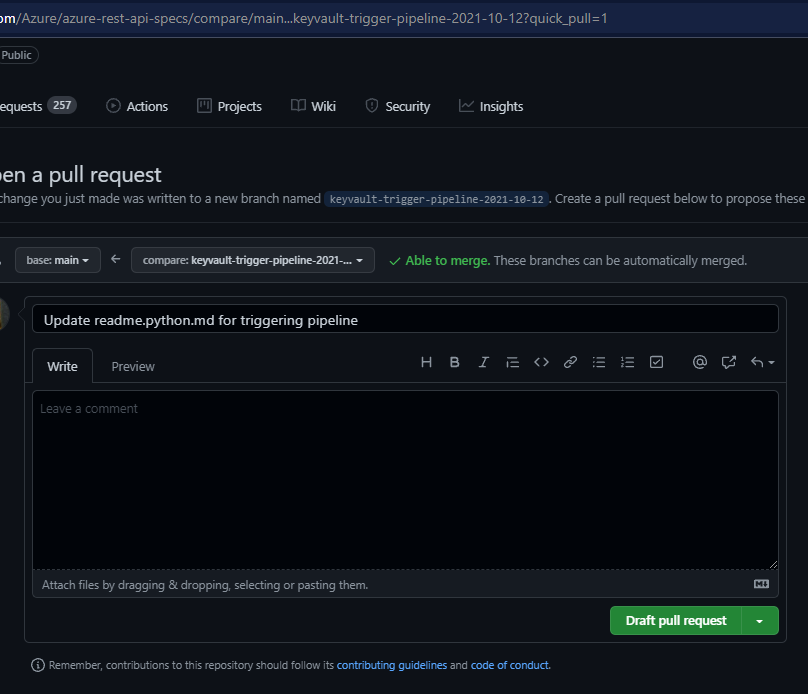The height and width of the screenshot is (694, 808).
Task: Insert heading with the H icon
Action: tap(426, 362)
